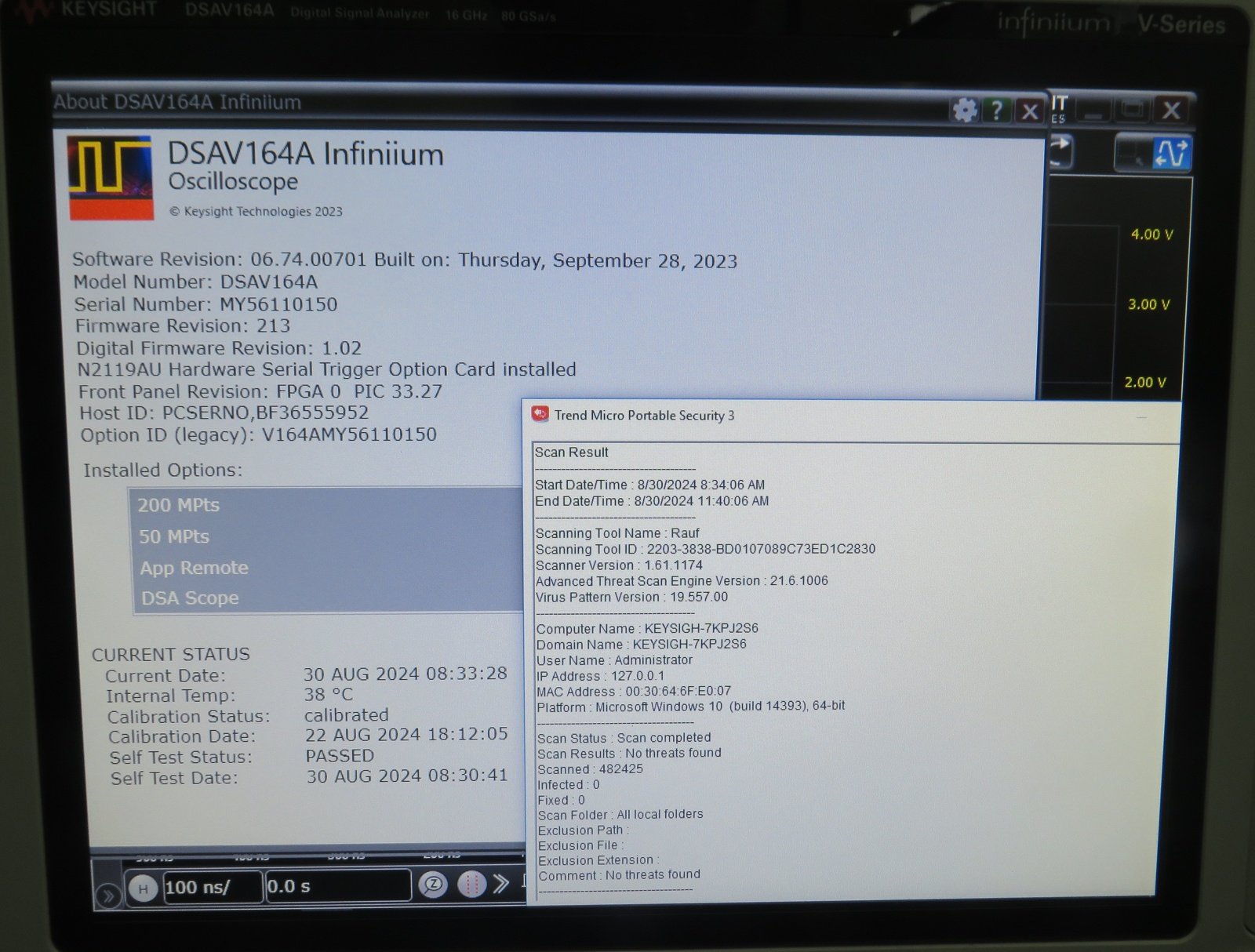Close the main Infiniium application window
Image resolution: width=1255 pixels, height=952 pixels.
(1171, 110)
